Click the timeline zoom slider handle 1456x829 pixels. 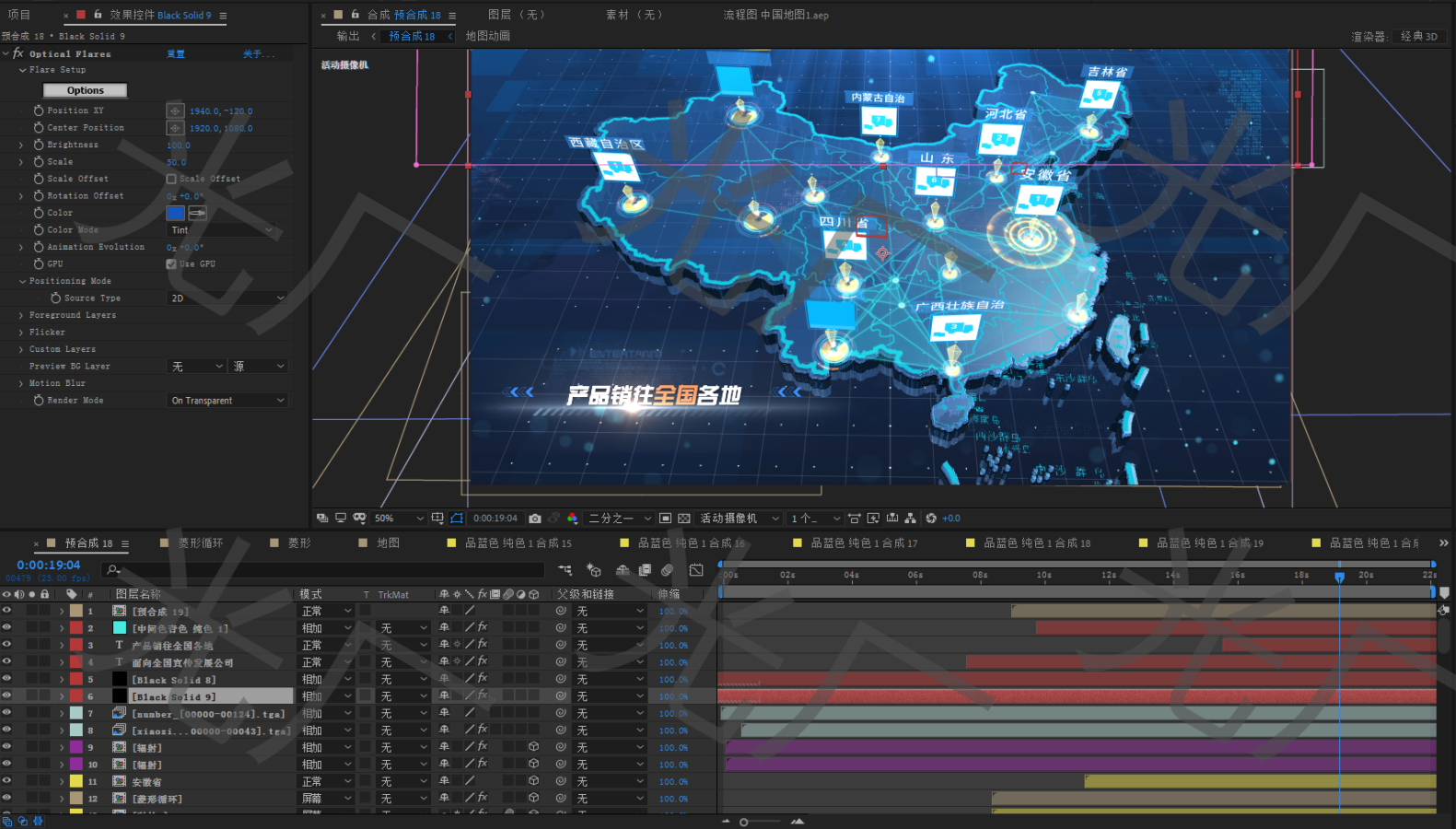click(743, 822)
